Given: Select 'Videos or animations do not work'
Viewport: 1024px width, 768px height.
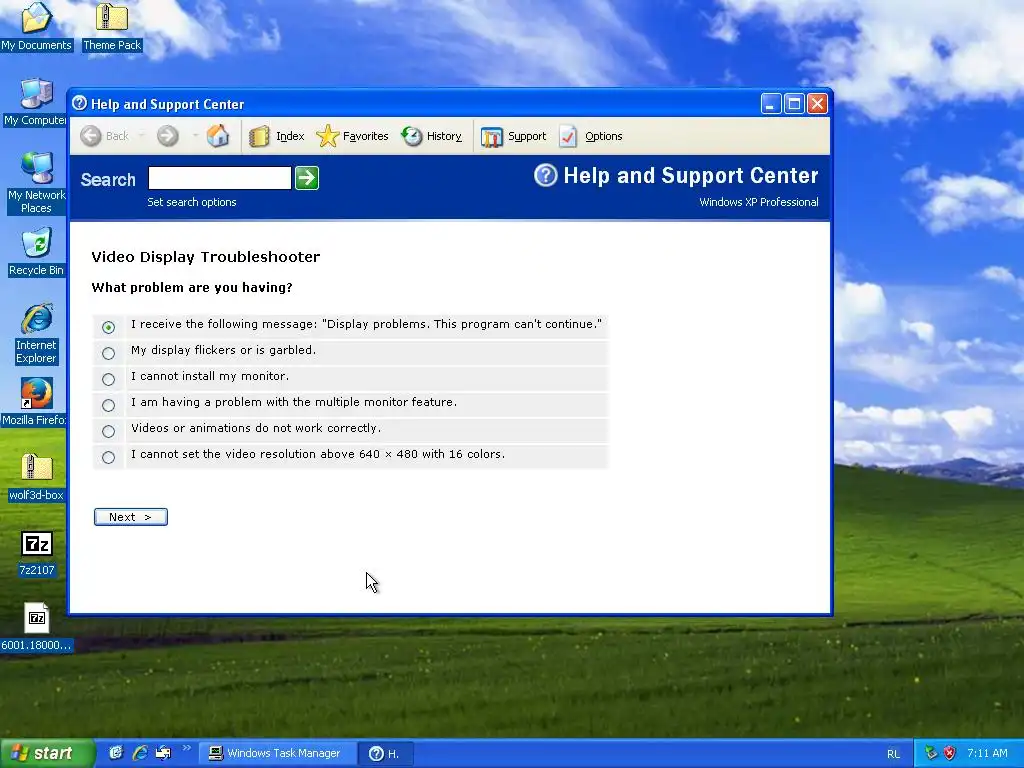Looking at the screenshot, I should (x=108, y=432).
